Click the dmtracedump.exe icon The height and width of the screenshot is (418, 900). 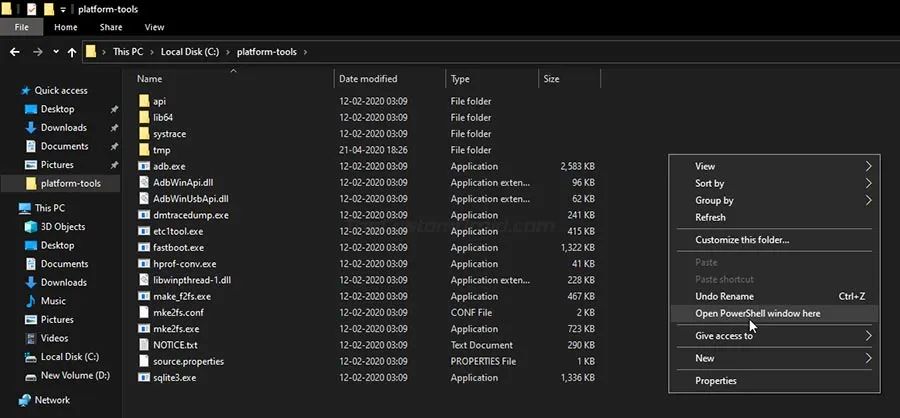[143, 215]
